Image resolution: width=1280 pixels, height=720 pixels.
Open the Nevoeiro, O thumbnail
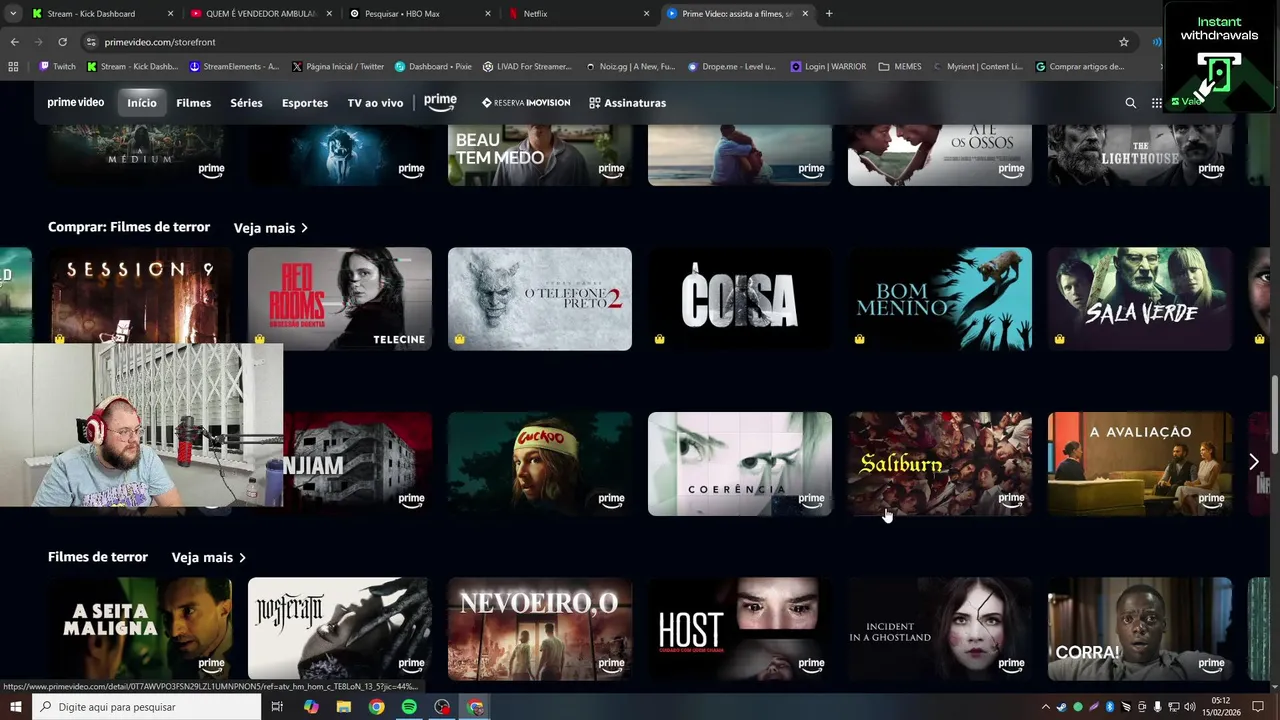(x=540, y=628)
